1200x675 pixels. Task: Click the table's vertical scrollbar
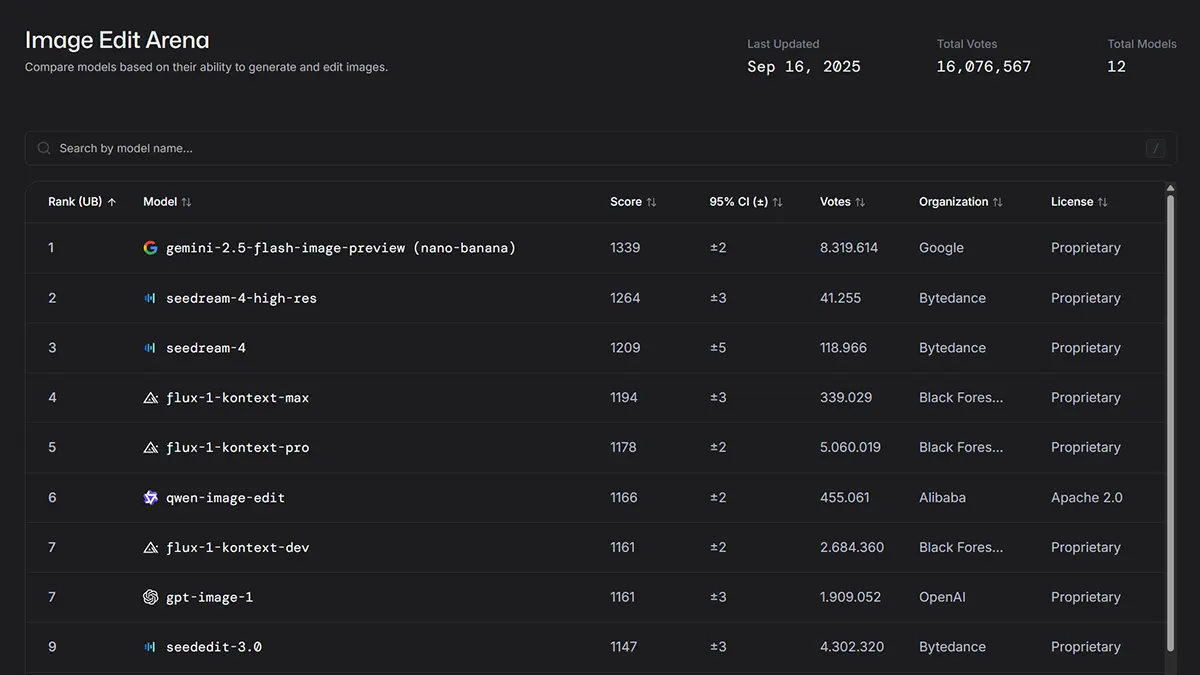pyautogui.click(x=1170, y=420)
